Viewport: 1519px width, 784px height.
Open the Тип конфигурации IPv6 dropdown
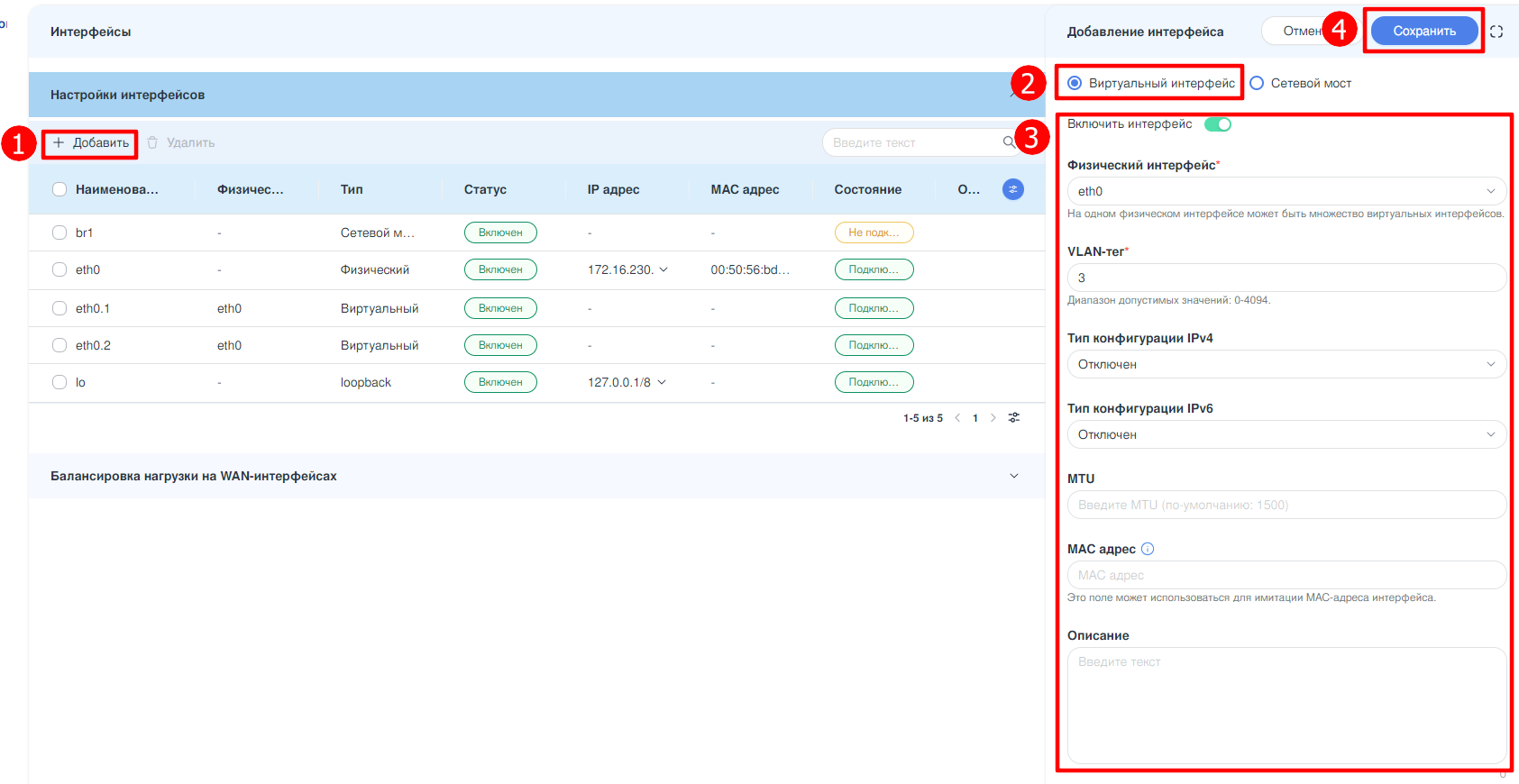(1286, 434)
